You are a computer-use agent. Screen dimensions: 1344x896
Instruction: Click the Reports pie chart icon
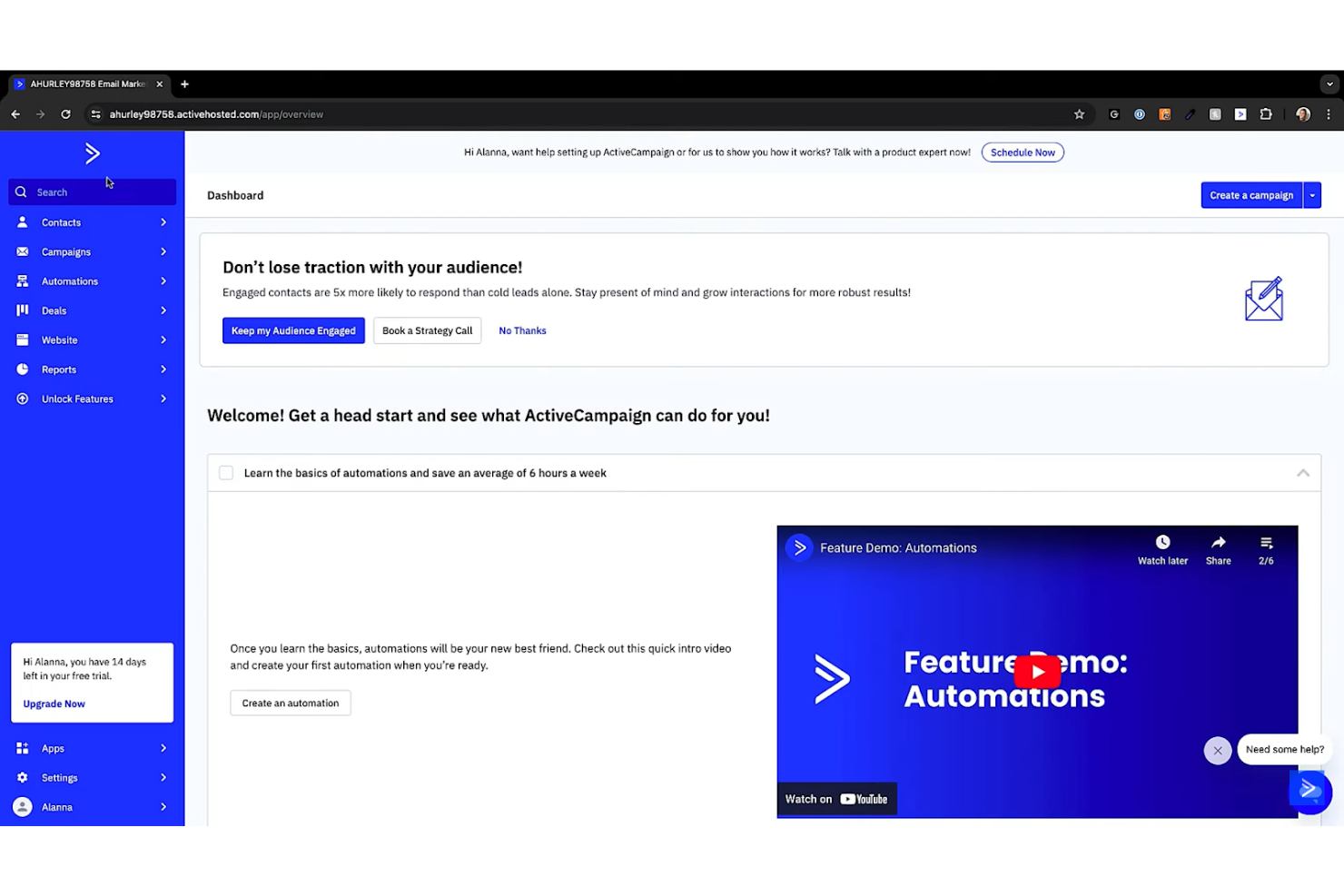(23, 369)
